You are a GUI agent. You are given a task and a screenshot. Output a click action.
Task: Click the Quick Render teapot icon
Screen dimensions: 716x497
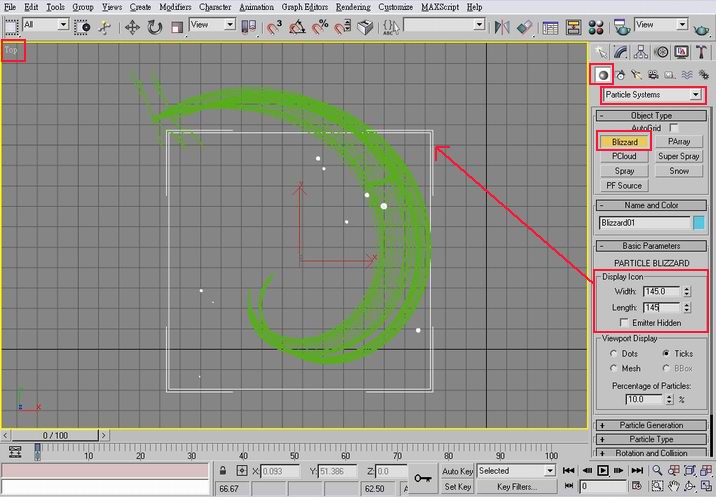pyautogui.click(x=701, y=28)
